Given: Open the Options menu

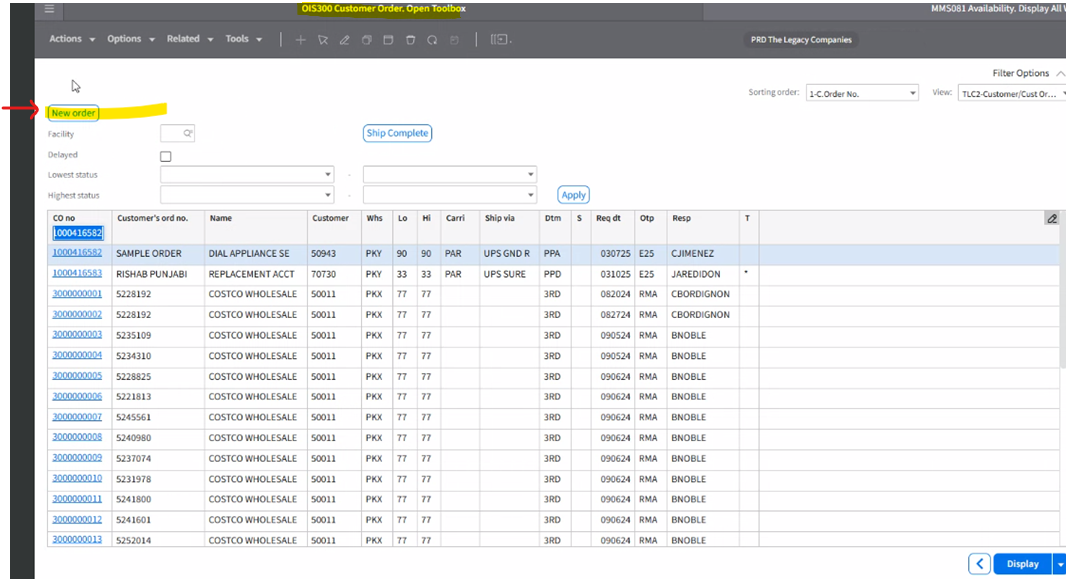Looking at the screenshot, I should 130,39.
